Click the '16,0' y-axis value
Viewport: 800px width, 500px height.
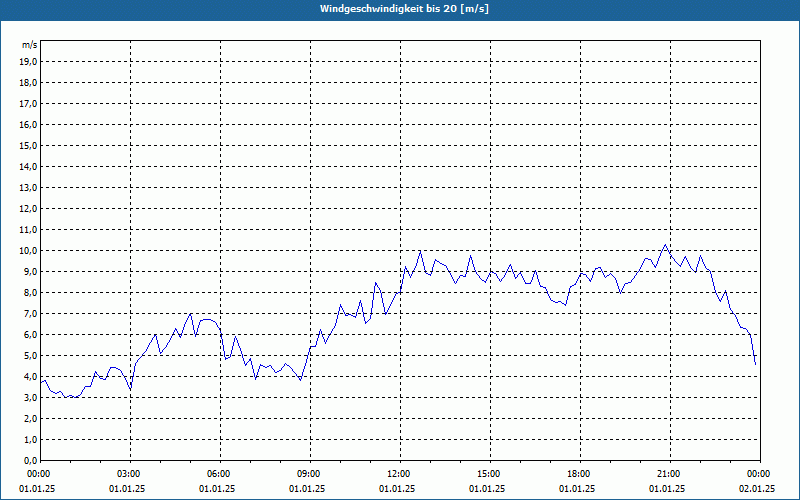28,124
